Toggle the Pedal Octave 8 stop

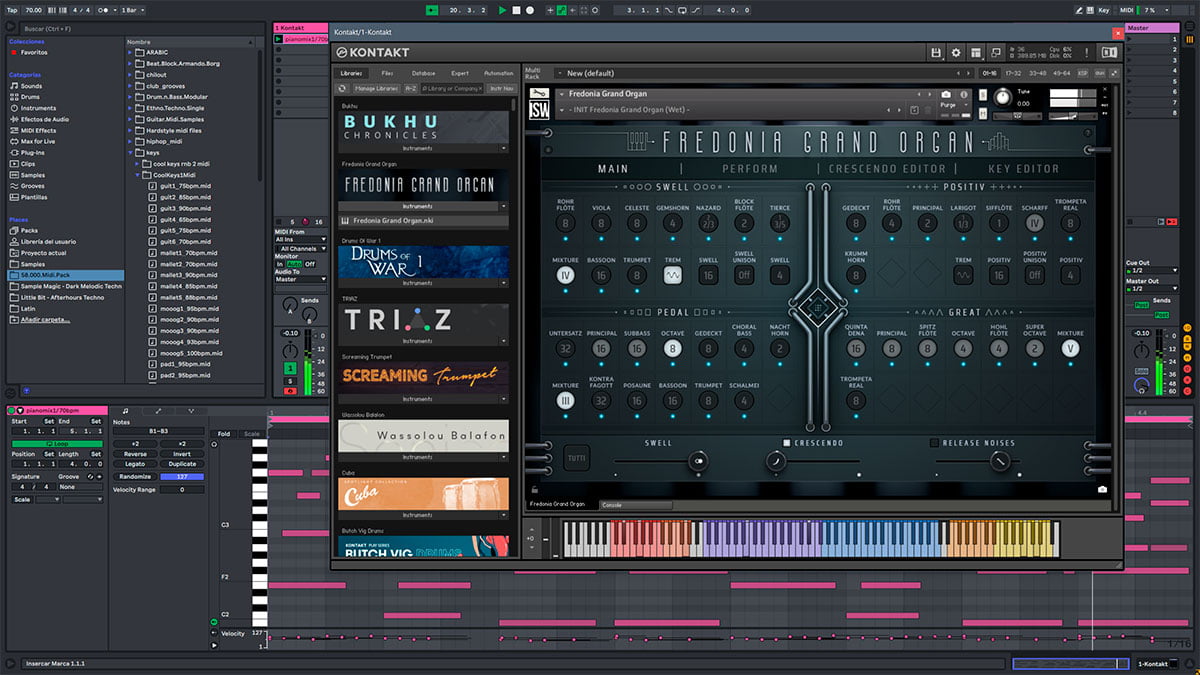point(673,349)
